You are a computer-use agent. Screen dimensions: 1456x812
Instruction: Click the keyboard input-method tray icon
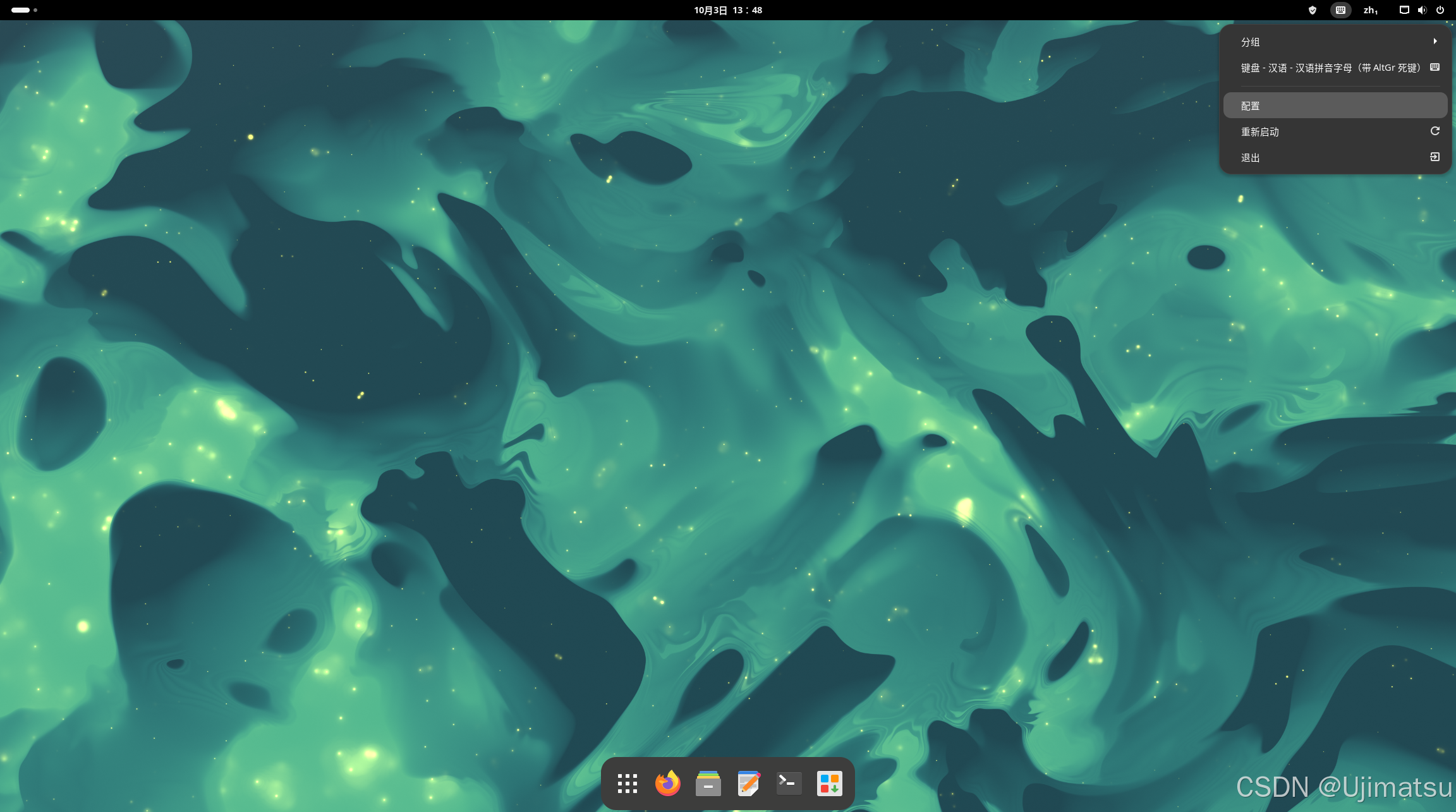click(x=1340, y=10)
